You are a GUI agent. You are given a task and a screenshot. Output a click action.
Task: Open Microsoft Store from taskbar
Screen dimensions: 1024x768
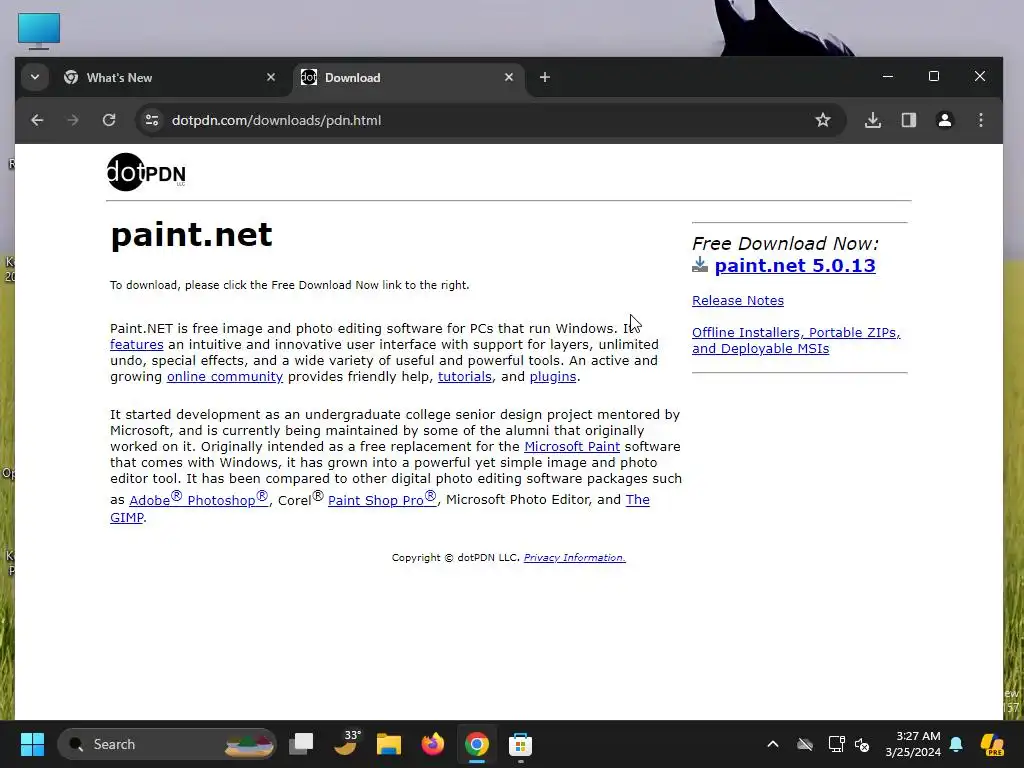520,744
